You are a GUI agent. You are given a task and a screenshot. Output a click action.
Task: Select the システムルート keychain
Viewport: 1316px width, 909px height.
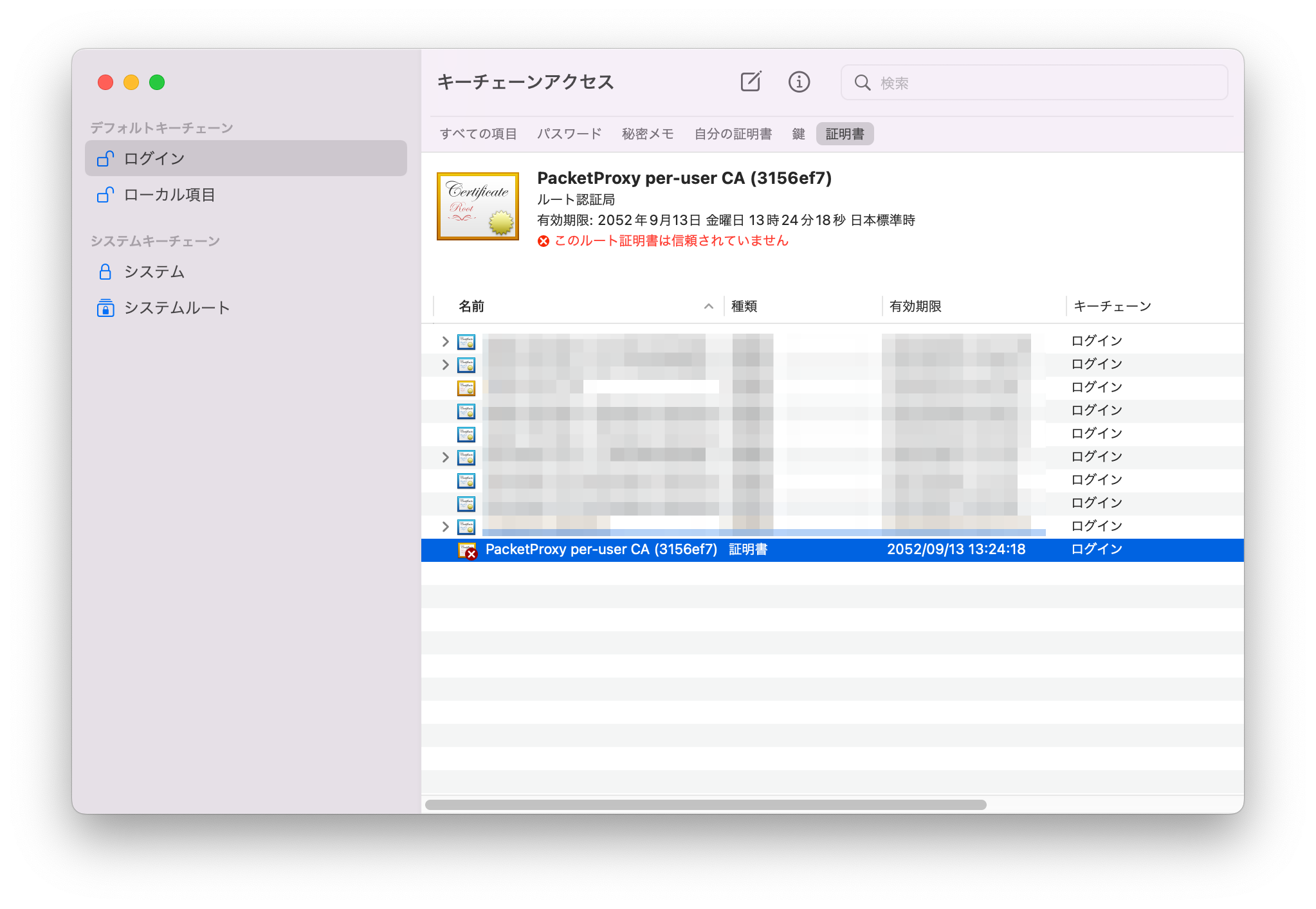[x=246, y=307]
